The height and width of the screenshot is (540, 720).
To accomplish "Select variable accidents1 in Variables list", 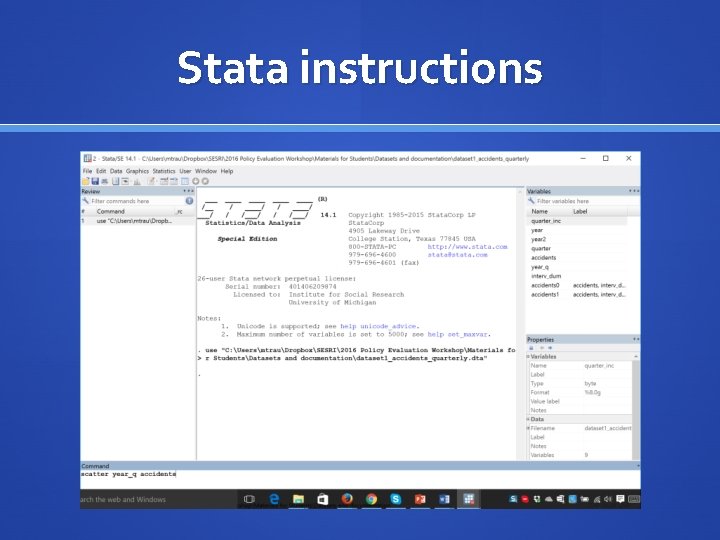I will (x=577, y=294).
